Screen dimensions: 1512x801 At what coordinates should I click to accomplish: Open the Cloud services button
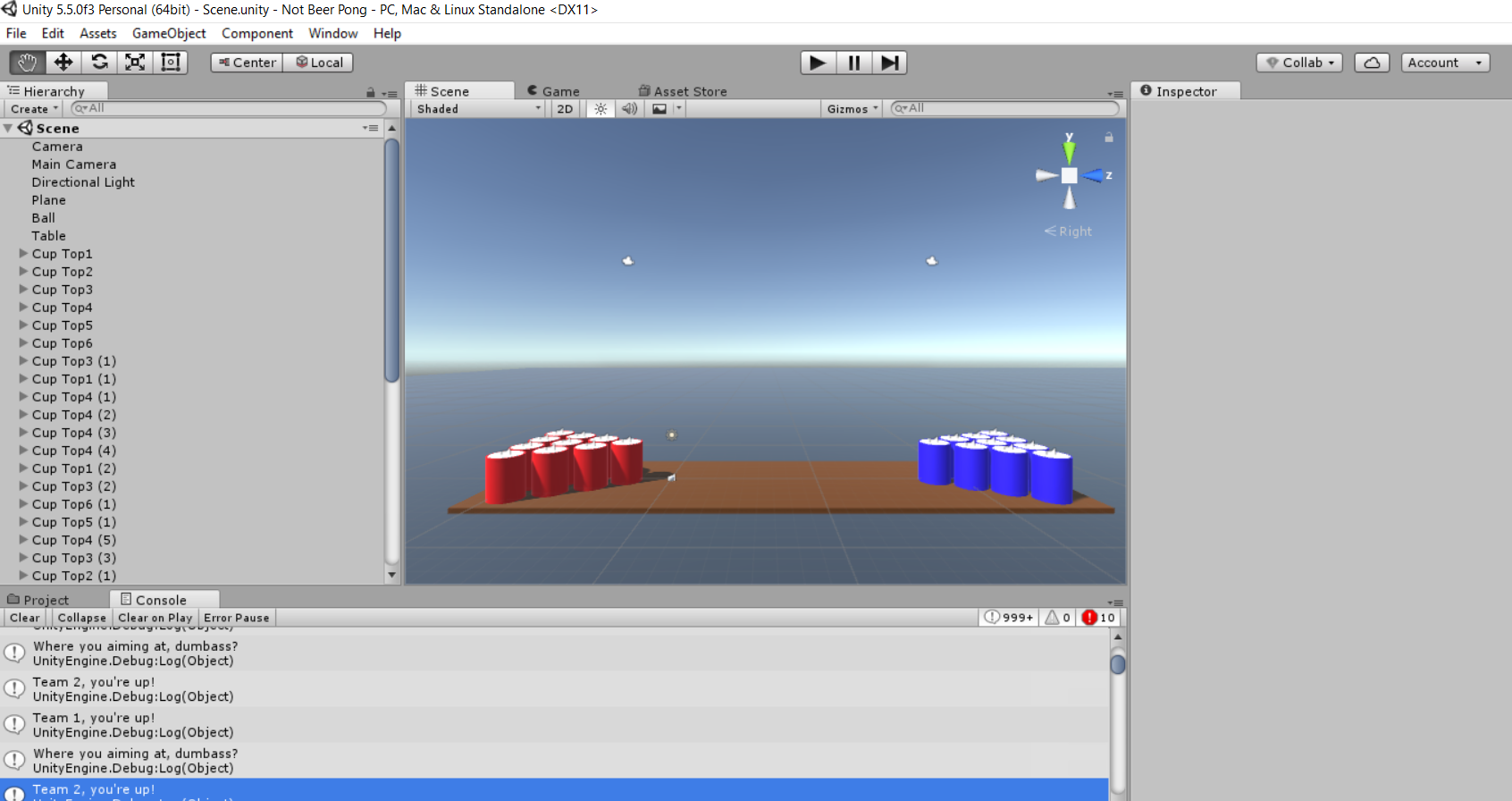coord(1372,63)
